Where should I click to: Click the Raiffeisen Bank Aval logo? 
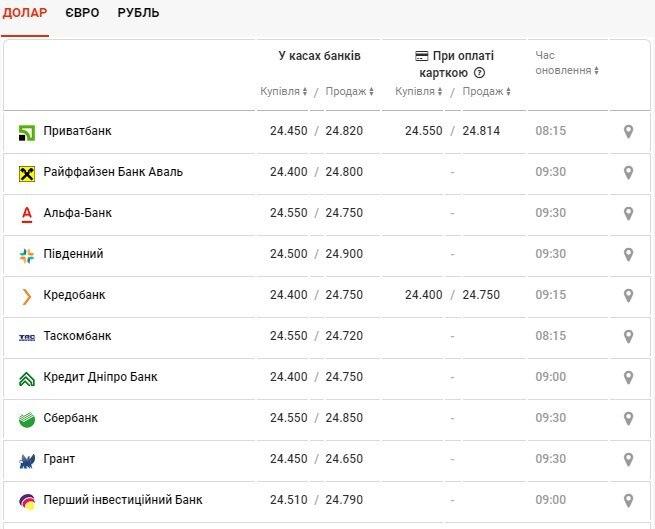click(27, 172)
